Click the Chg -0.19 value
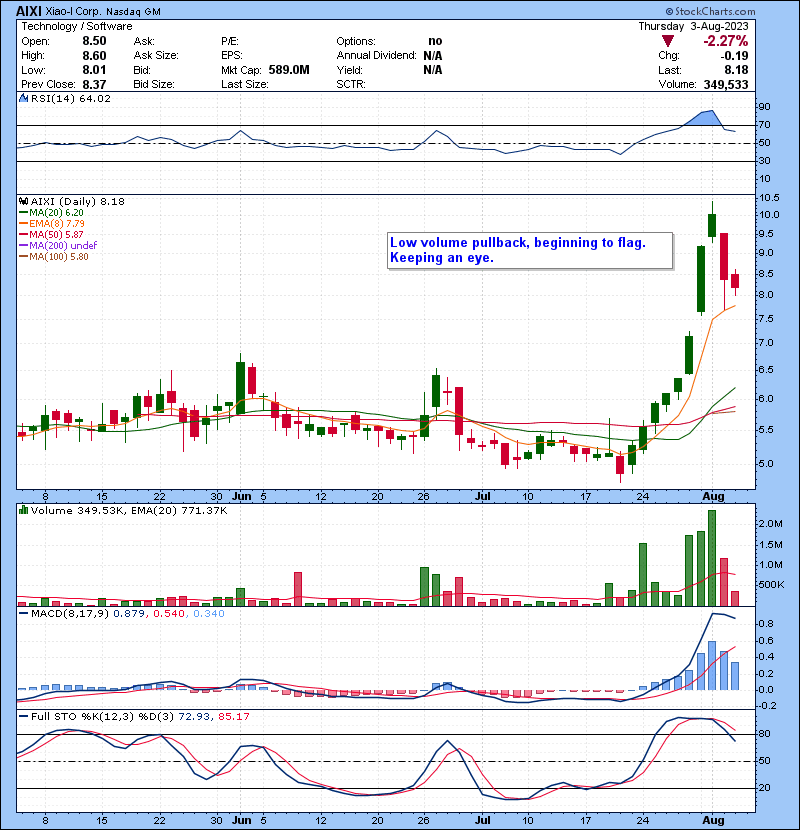Image resolution: width=800 pixels, height=830 pixels. 734,56
